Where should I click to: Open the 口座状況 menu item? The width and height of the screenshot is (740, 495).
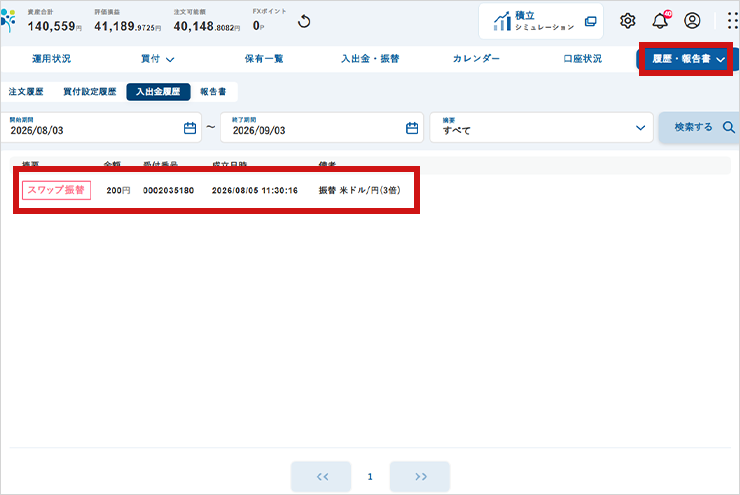point(582,59)
